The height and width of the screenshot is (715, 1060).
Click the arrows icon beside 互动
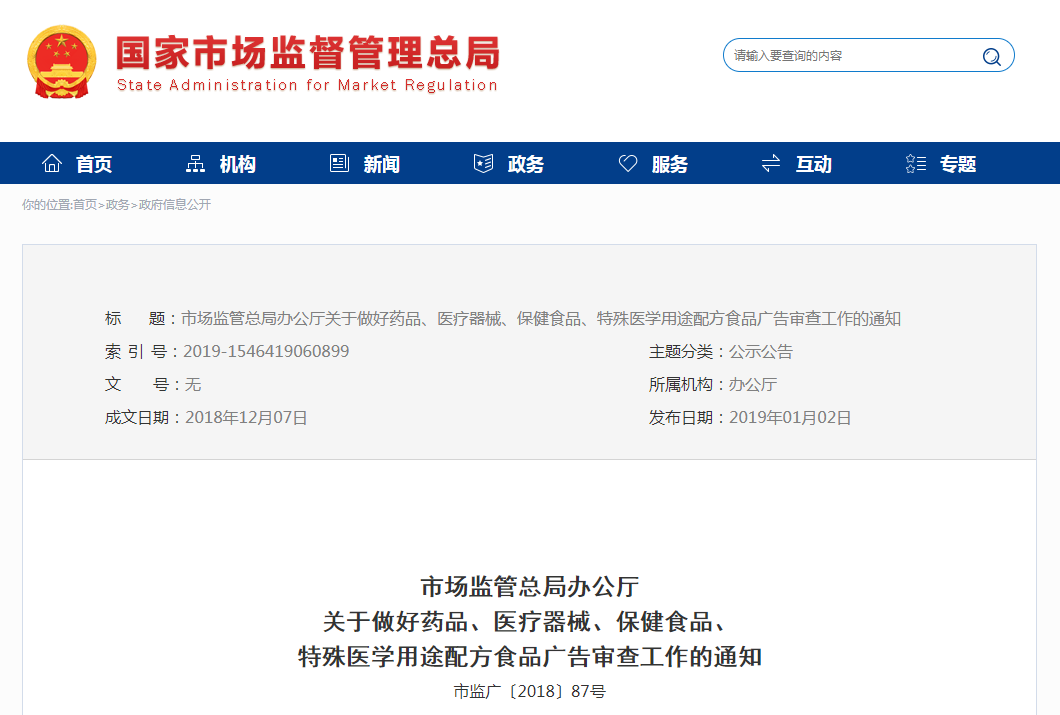(x=770, y=163)
